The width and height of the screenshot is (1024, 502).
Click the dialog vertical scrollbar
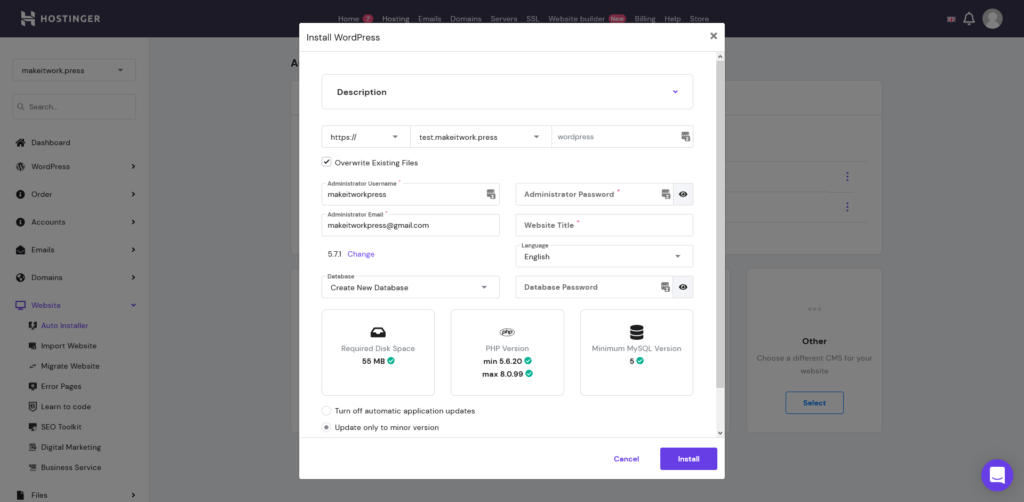tap(720, 225)
